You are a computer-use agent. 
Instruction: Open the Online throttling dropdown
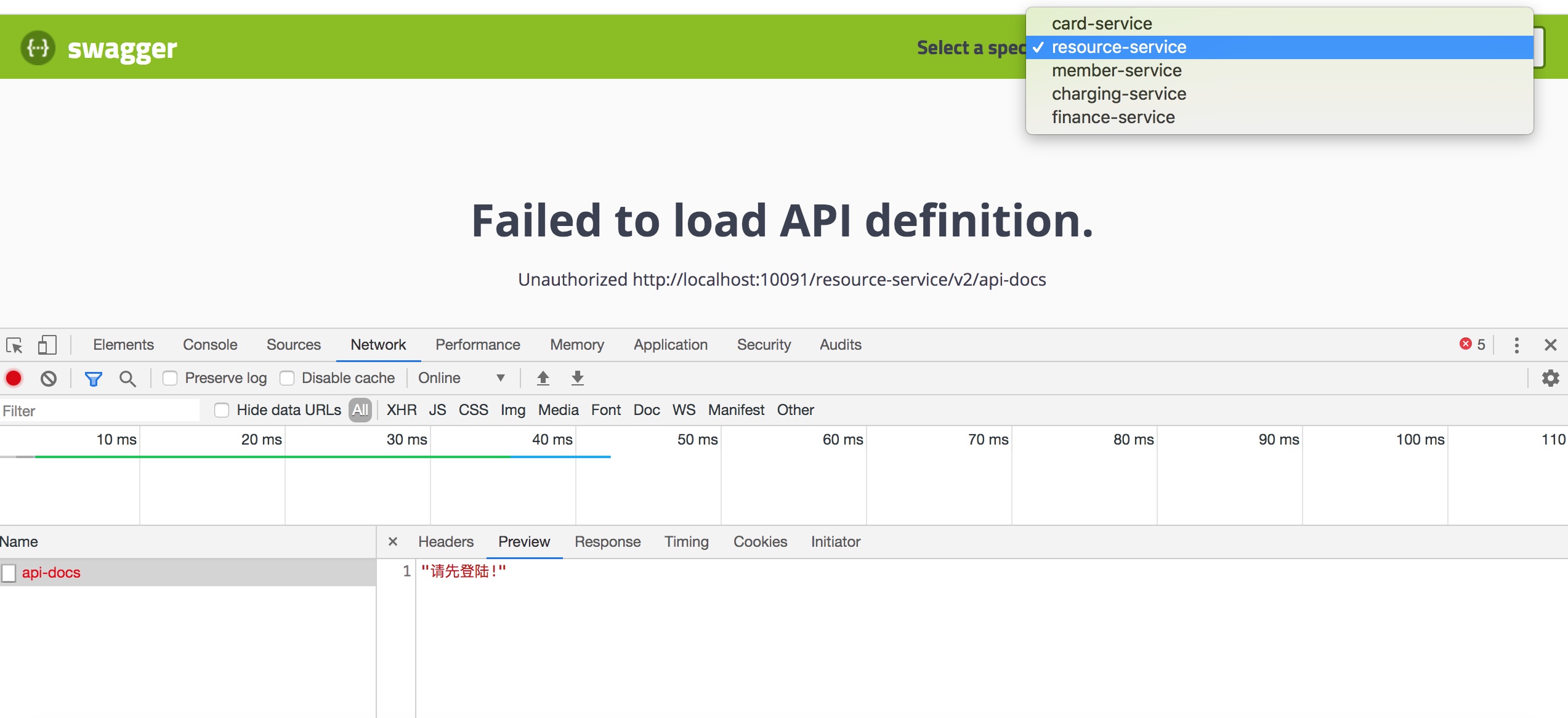461,378
